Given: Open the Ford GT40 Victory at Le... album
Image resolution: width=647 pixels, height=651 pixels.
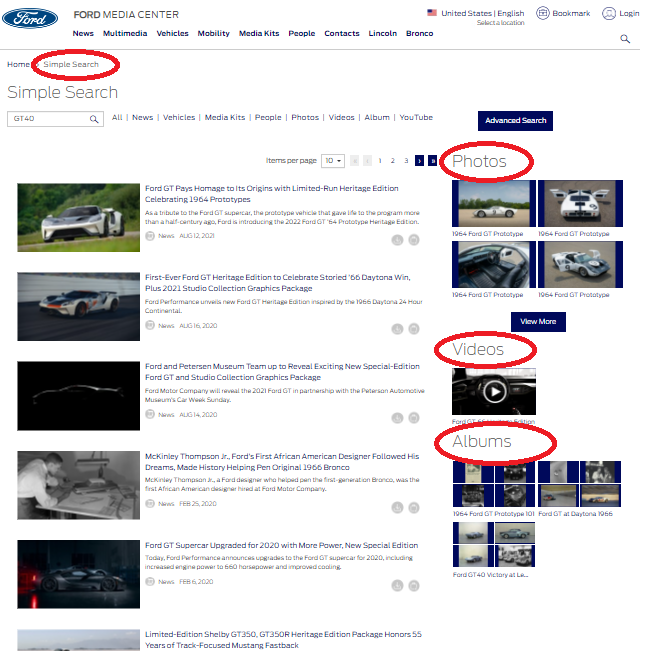Looking at the screenshot, I should (494, 545).
